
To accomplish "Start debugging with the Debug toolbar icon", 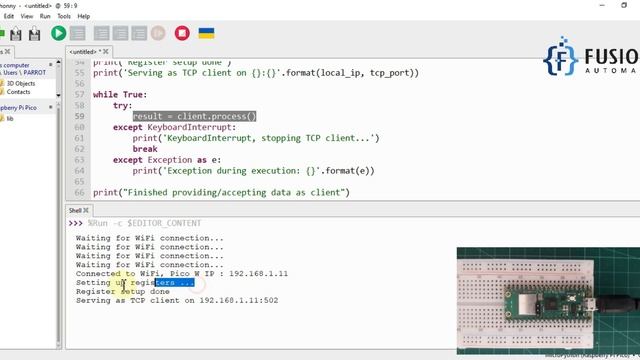I will (78, 33).
